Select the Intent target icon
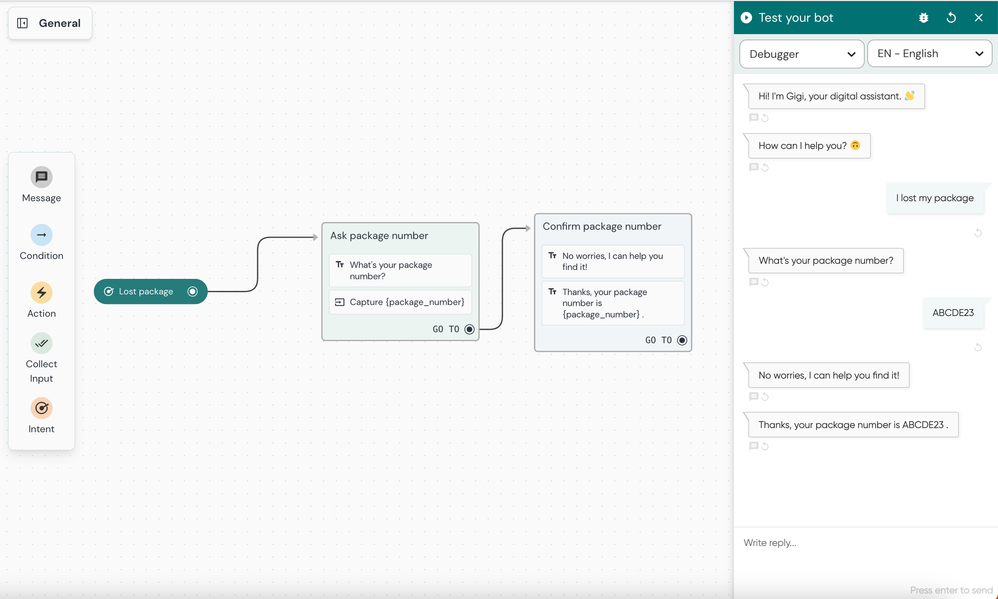The image size is (998, 599). [41, 408]
